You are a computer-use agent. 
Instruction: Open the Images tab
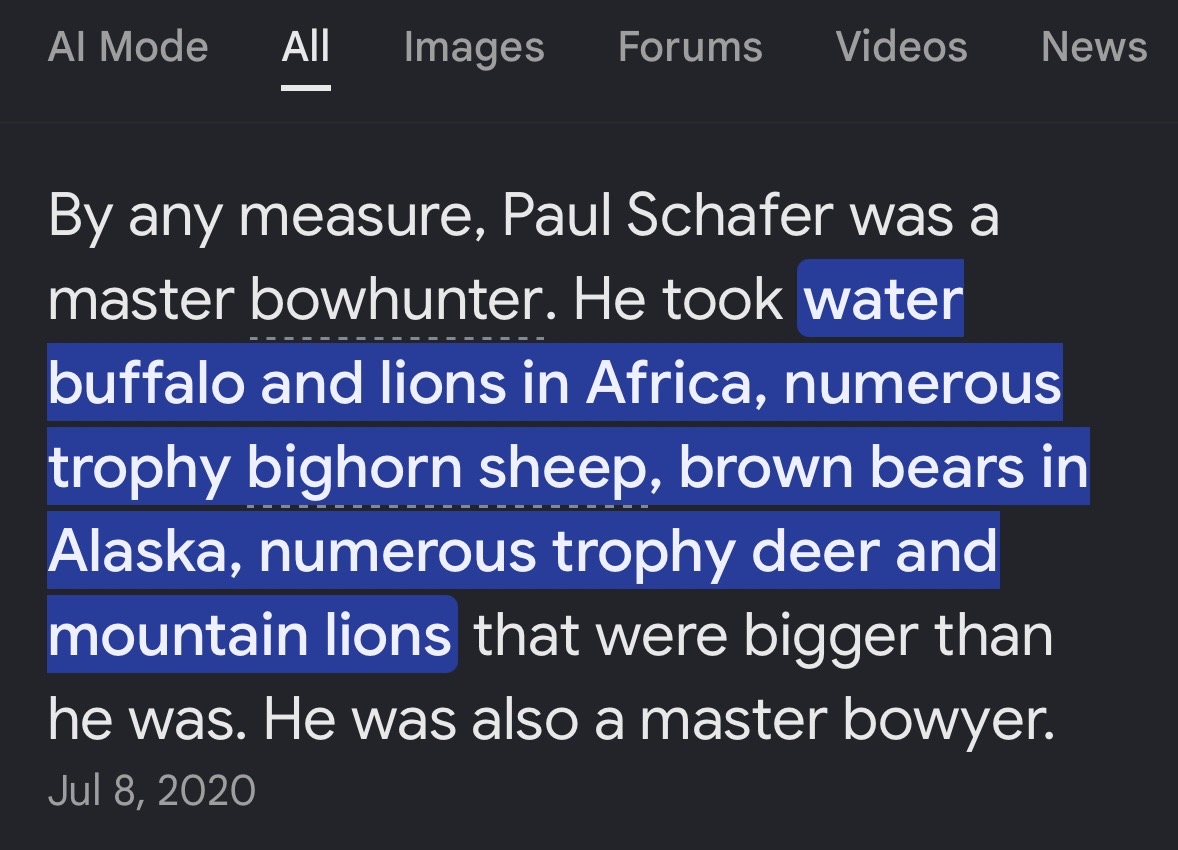click(474, 48)
